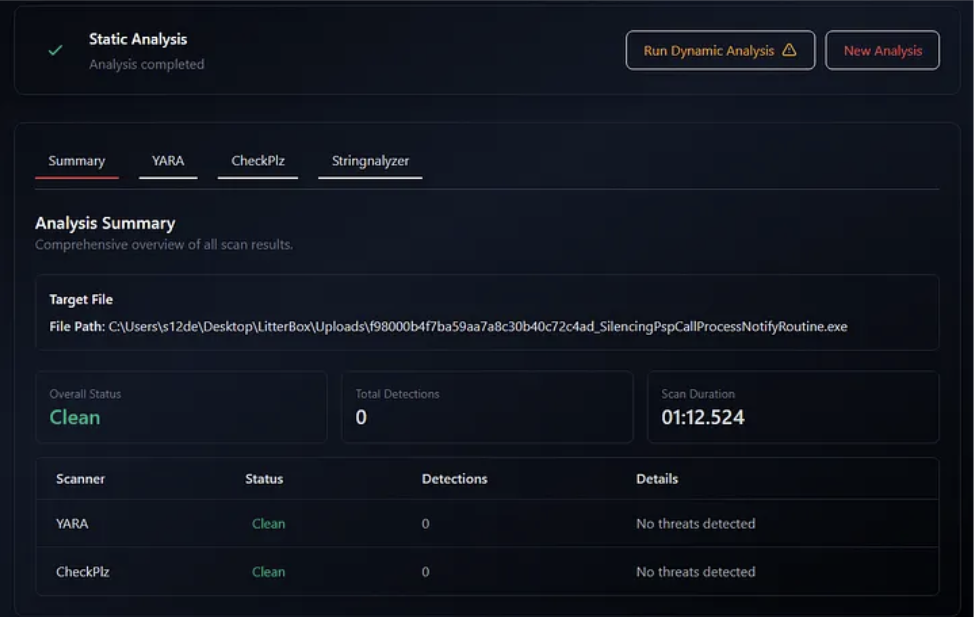The height and width of the screenshot is (617, 974).
Task: Click the Details column header
Action: coord(657,479)
